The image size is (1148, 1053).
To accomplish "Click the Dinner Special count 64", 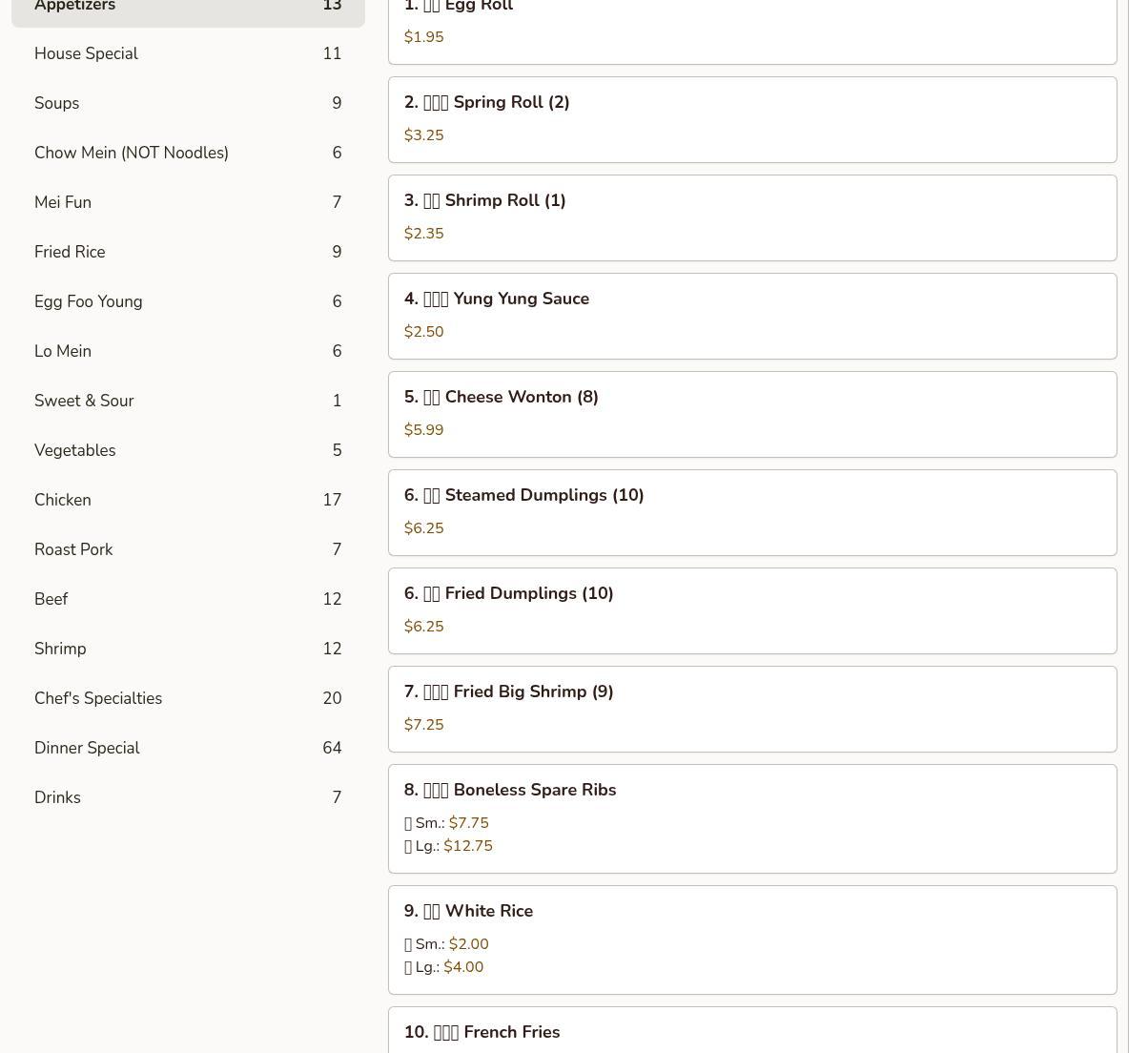I will point(332,748).
